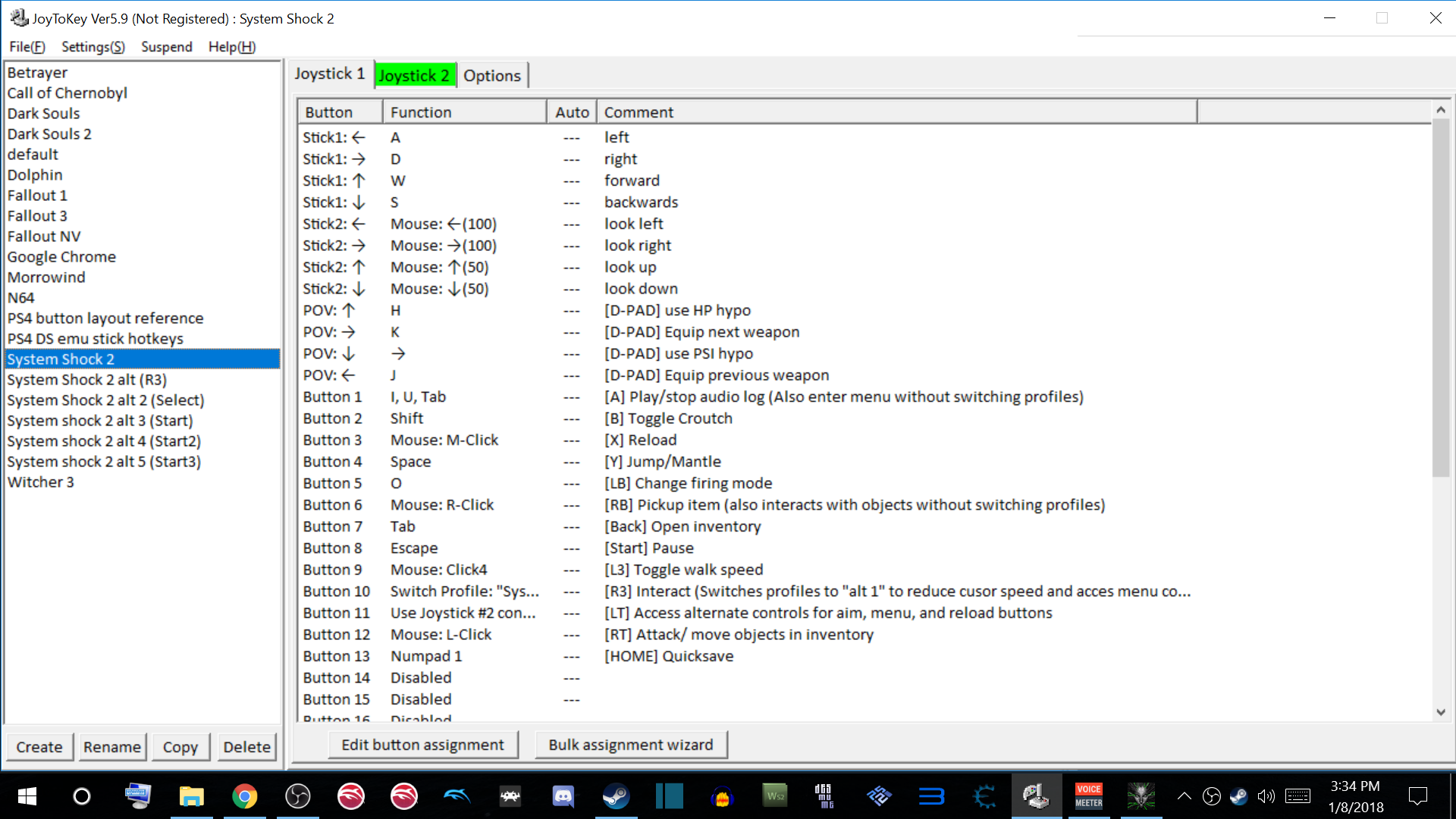
Task: Switch to the Options tab
Action: tap(492, 76)
